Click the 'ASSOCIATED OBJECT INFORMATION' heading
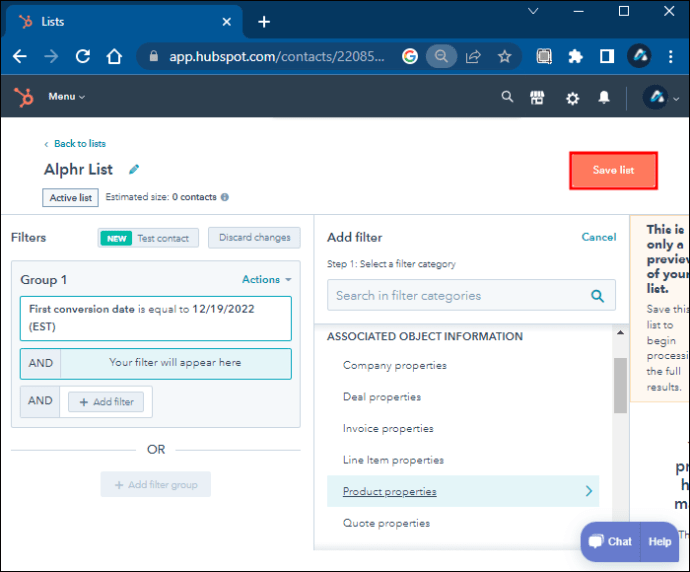Image resolution: width=690 pixels, height=572 pixels. pyautogui.click(x=425, y=336)
